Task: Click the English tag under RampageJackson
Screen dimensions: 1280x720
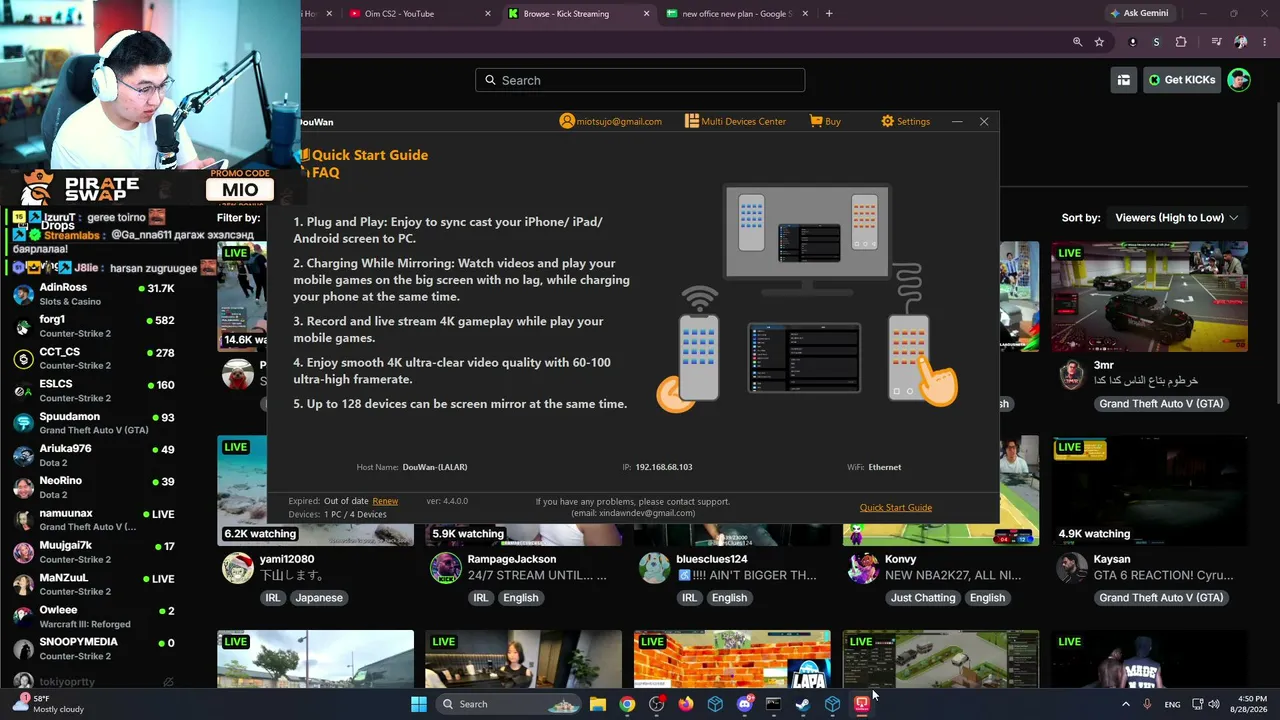Action: [x=520, y=598]
